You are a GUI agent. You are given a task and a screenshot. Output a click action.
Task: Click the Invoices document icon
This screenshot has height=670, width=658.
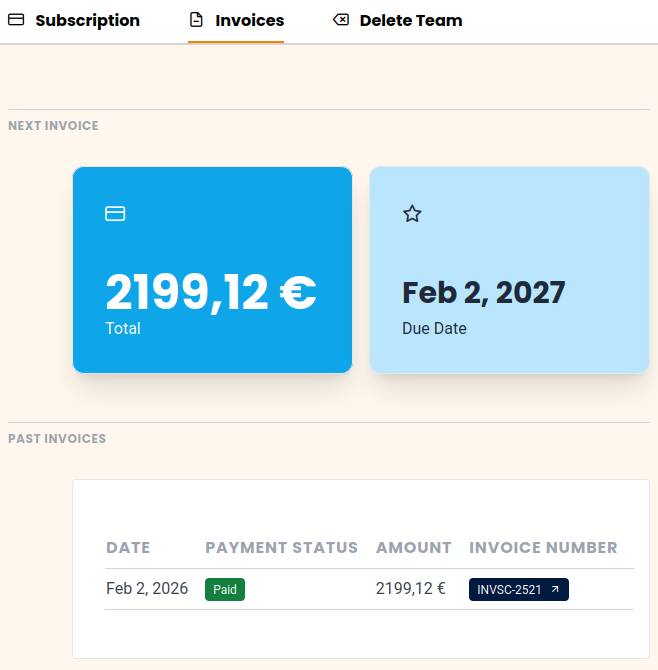pos(196,20)
